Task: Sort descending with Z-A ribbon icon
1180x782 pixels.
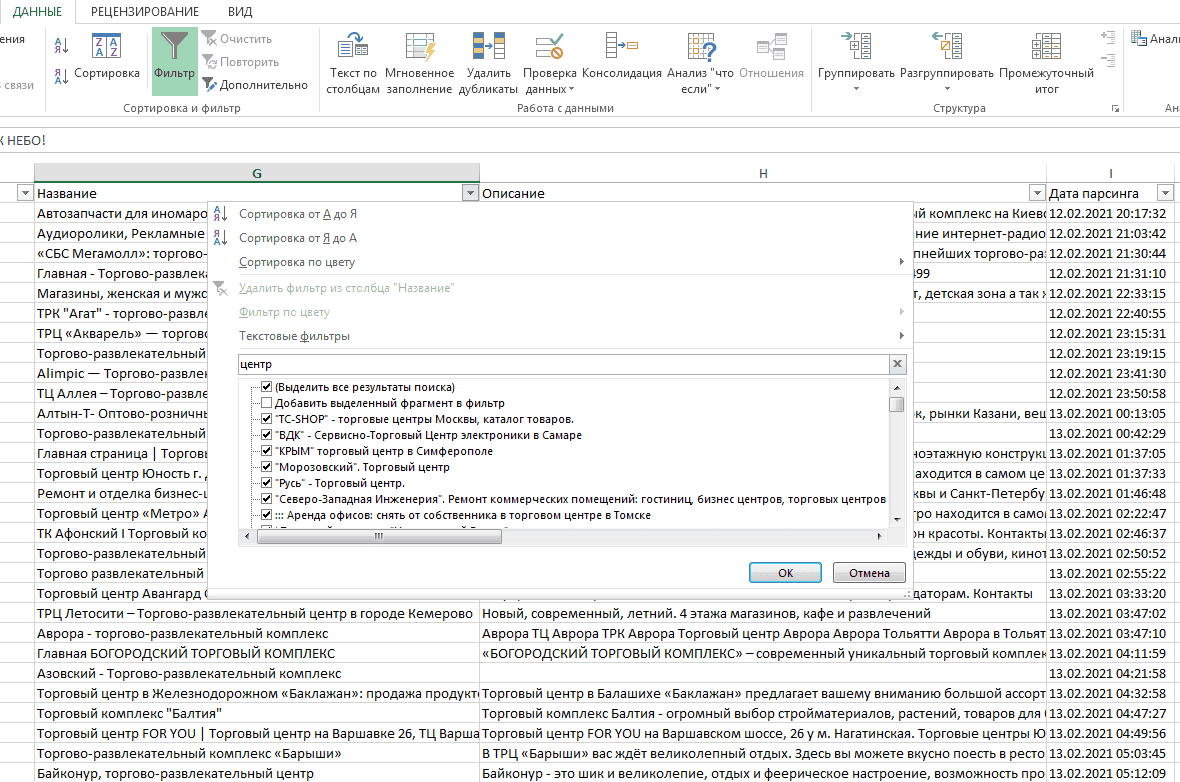Action: click(x=62, y=75)
